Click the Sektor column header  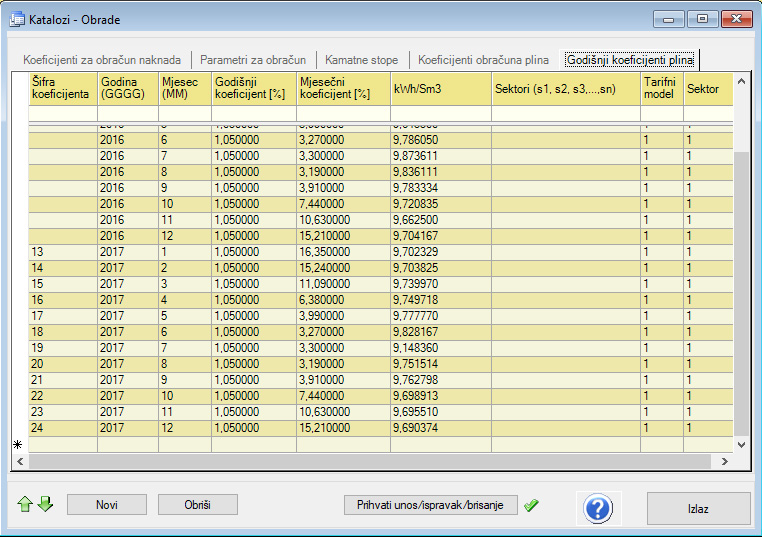[708, 88]
